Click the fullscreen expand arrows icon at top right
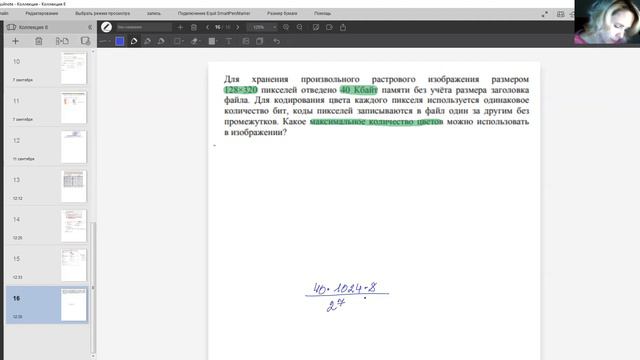Viewport: 640px width, 360px height. pyautogui.click(x=545, y=14)
